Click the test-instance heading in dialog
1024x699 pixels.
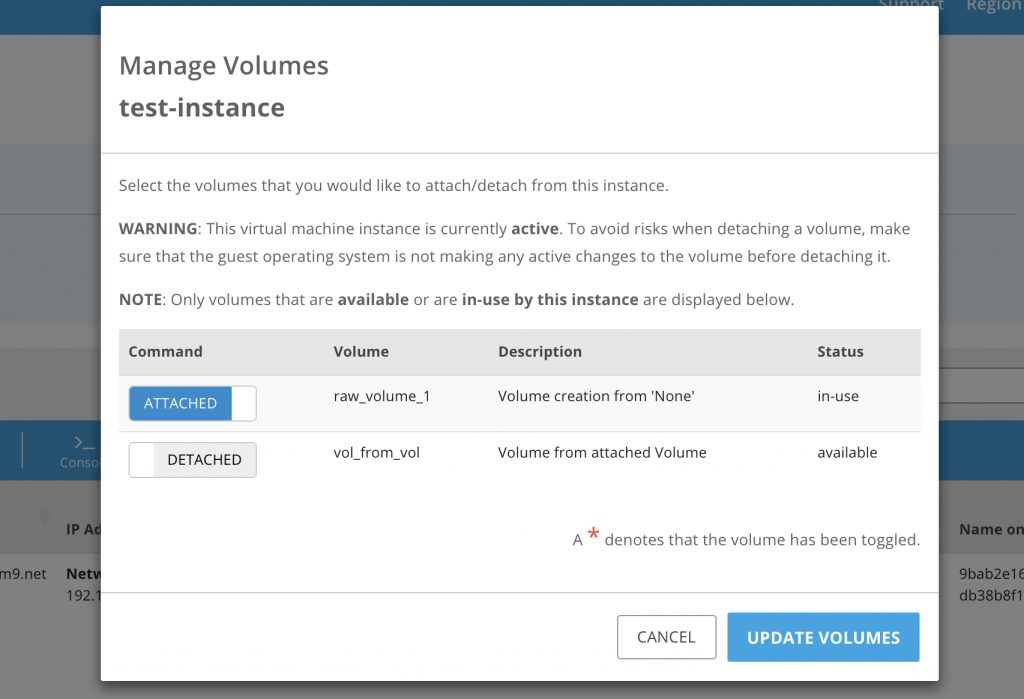pyautogui.click(x=202, y=107)
